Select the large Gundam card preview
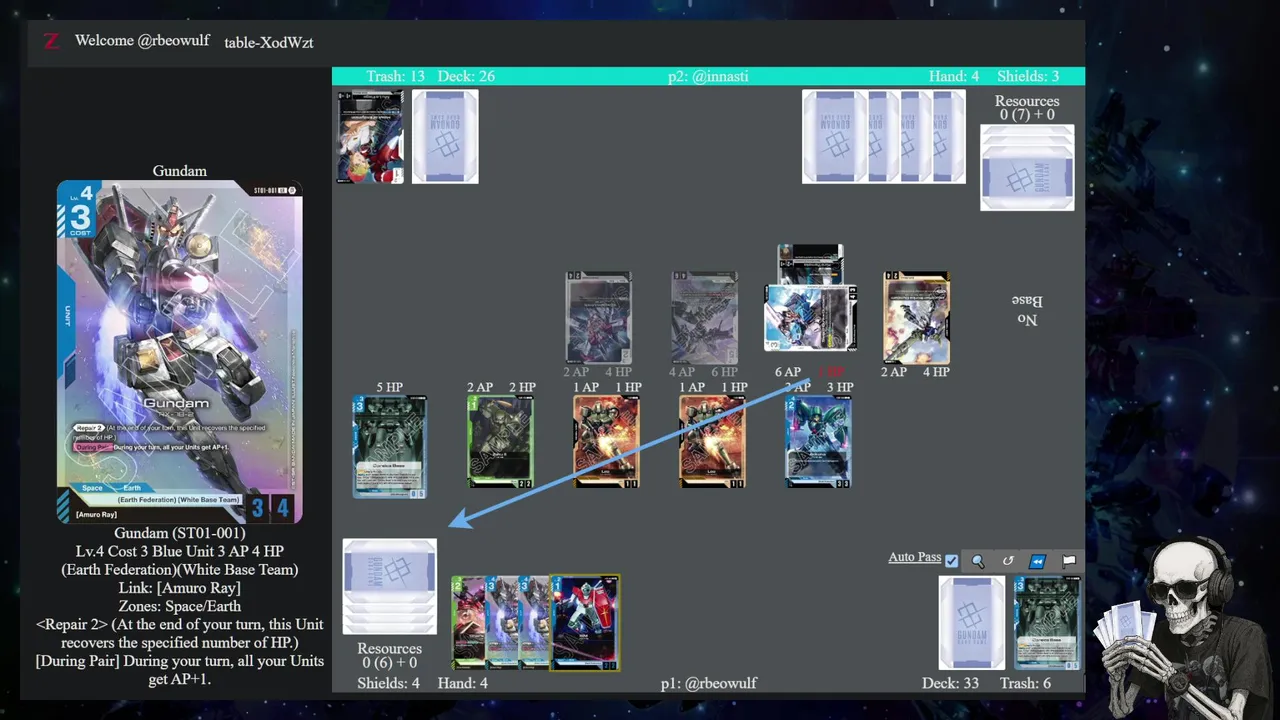 (x=180, y=352)
